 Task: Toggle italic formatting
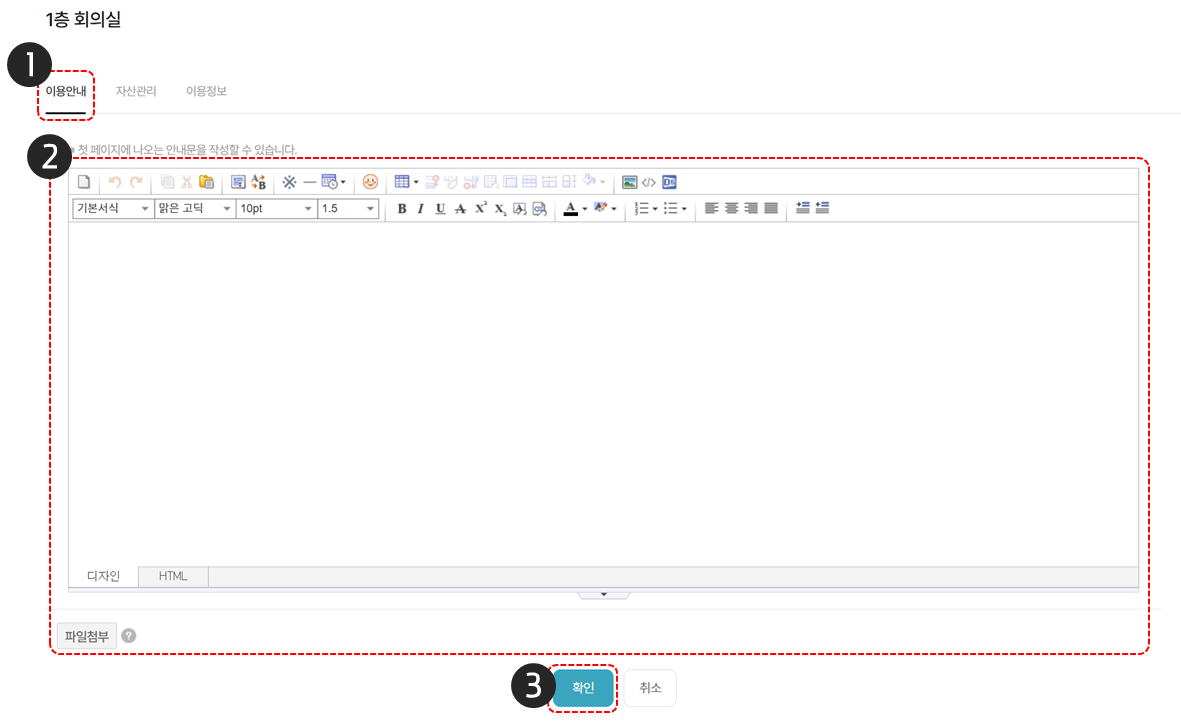click(421, 209)
